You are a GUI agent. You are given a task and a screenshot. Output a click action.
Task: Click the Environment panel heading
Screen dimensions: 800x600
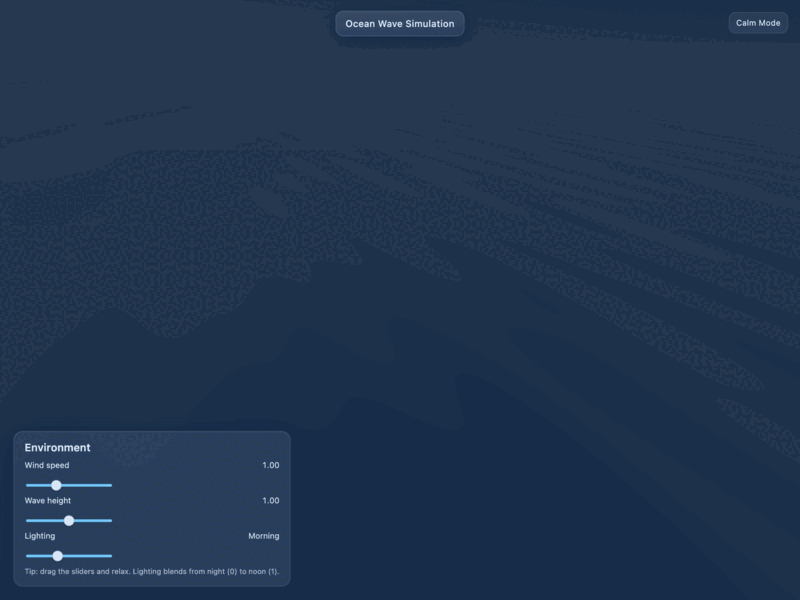click(x=57, y=447)
